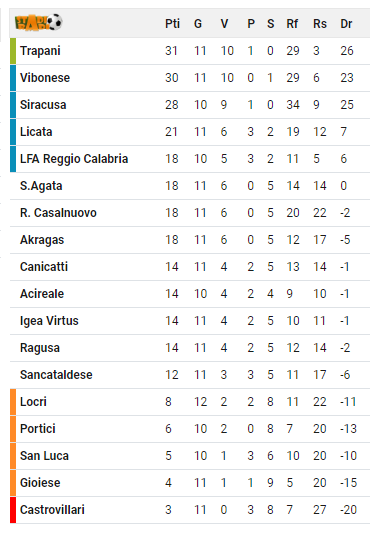Click the V column header
The width and height of the screenshot is (370, 536).
coord(224,24)
